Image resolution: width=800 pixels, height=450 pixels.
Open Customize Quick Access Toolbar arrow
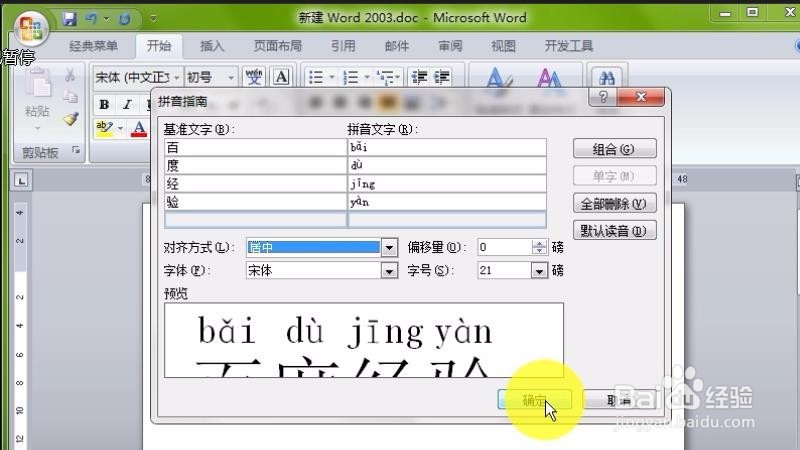click(154, 19)
